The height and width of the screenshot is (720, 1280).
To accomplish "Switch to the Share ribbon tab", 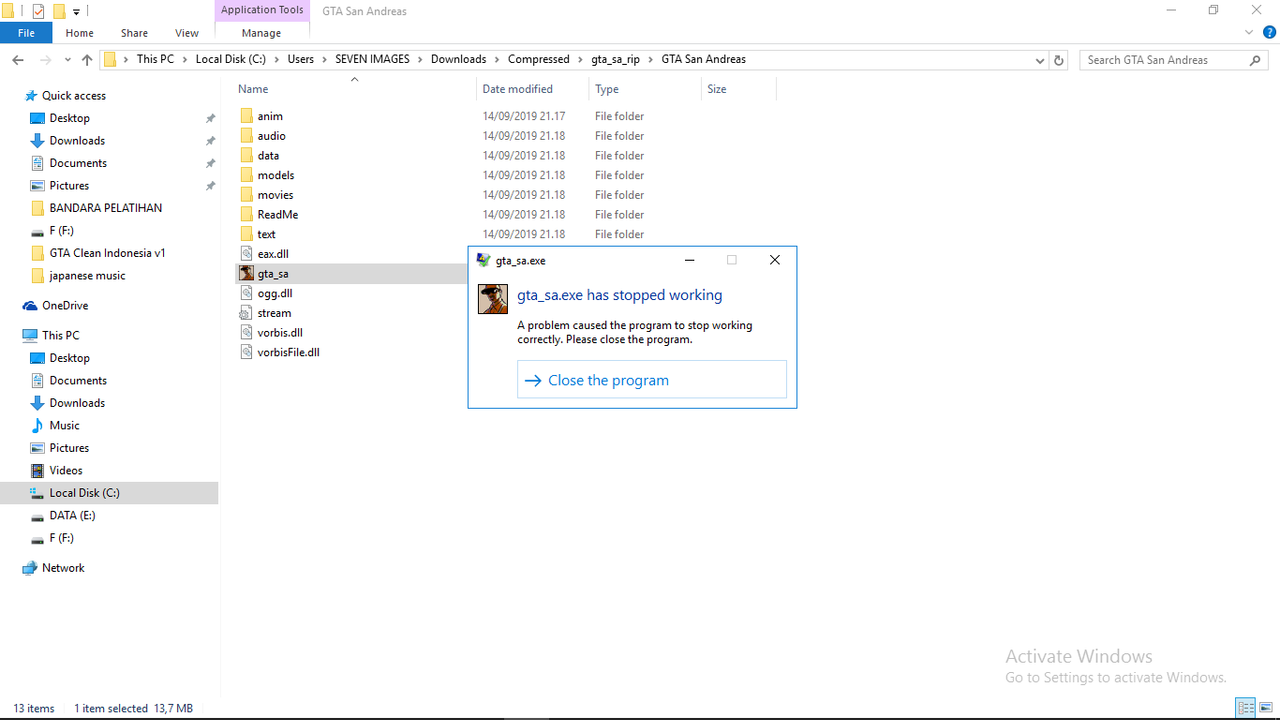I will tap(134, 33).
